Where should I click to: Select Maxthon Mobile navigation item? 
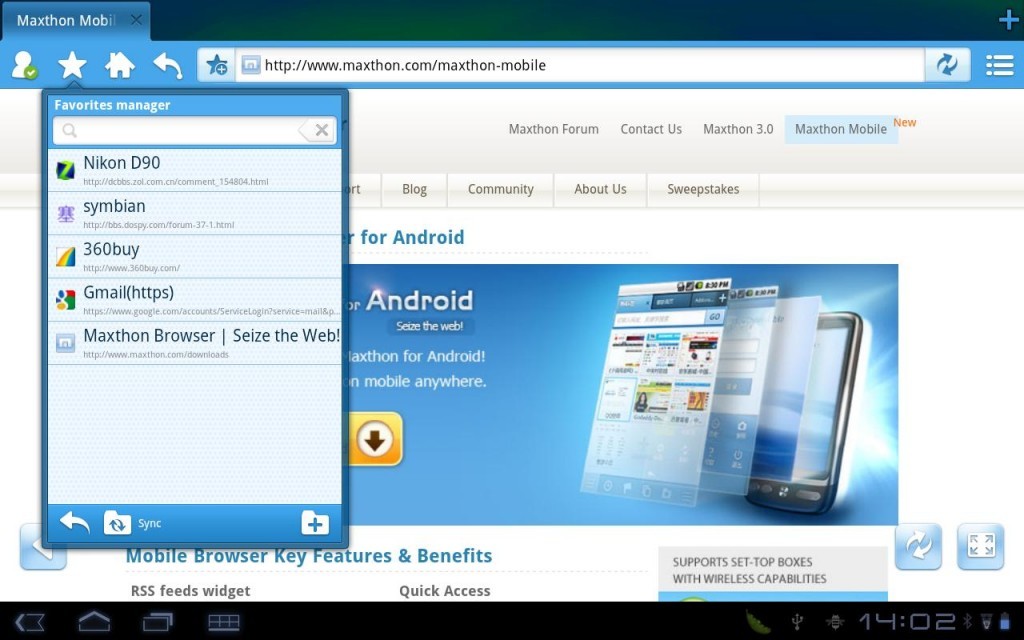(840, 129)
